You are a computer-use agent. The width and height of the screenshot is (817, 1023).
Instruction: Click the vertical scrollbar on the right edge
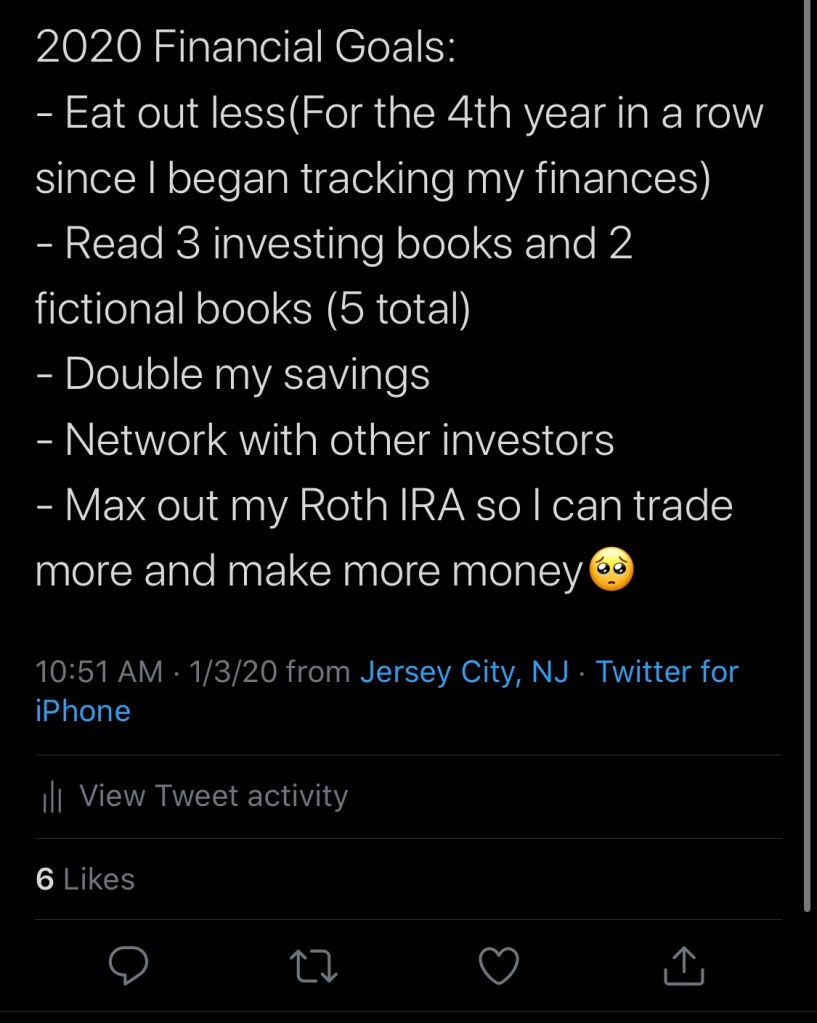808,450
